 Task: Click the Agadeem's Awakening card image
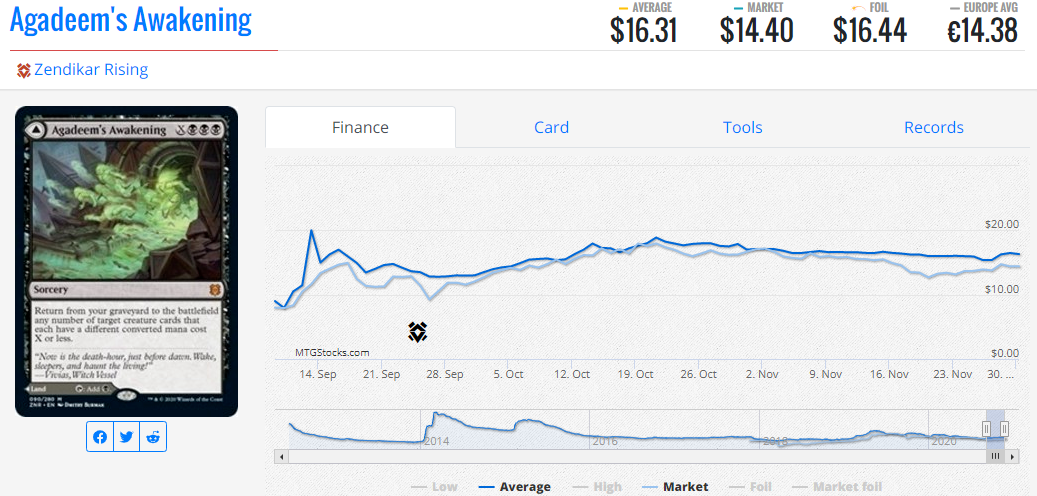(x=126, y=260)
